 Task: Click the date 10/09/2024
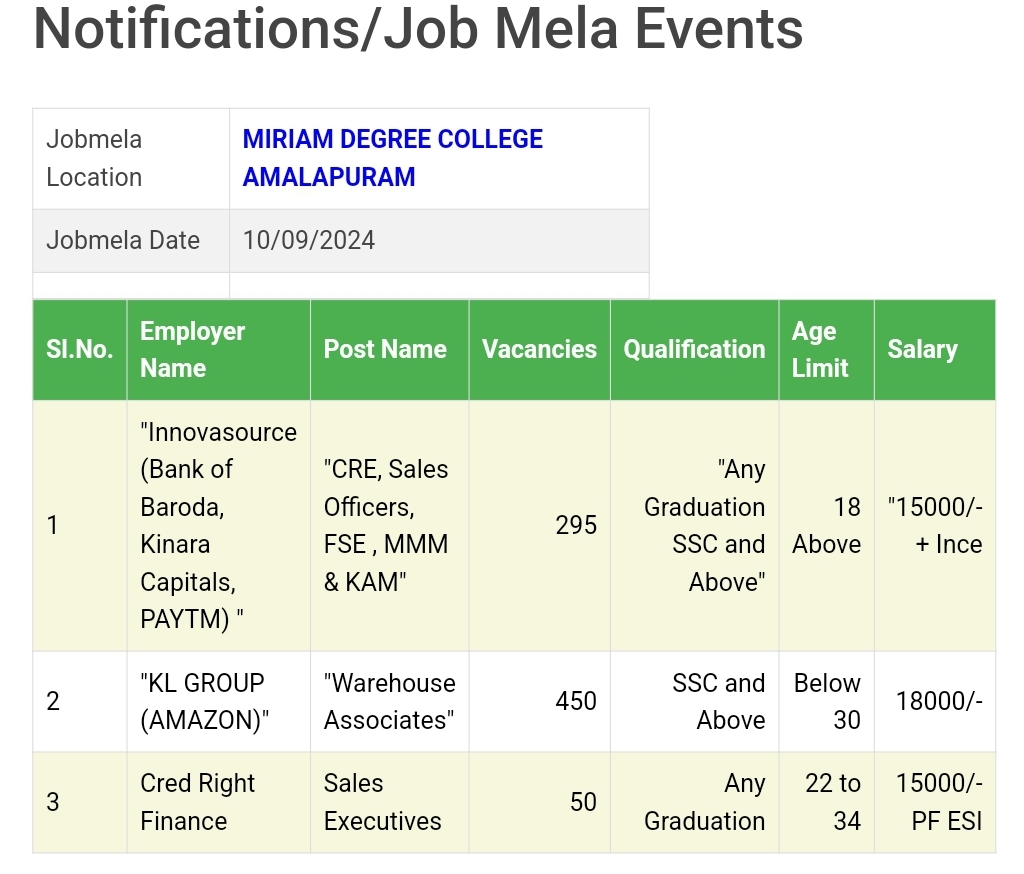tap(309, 240)
